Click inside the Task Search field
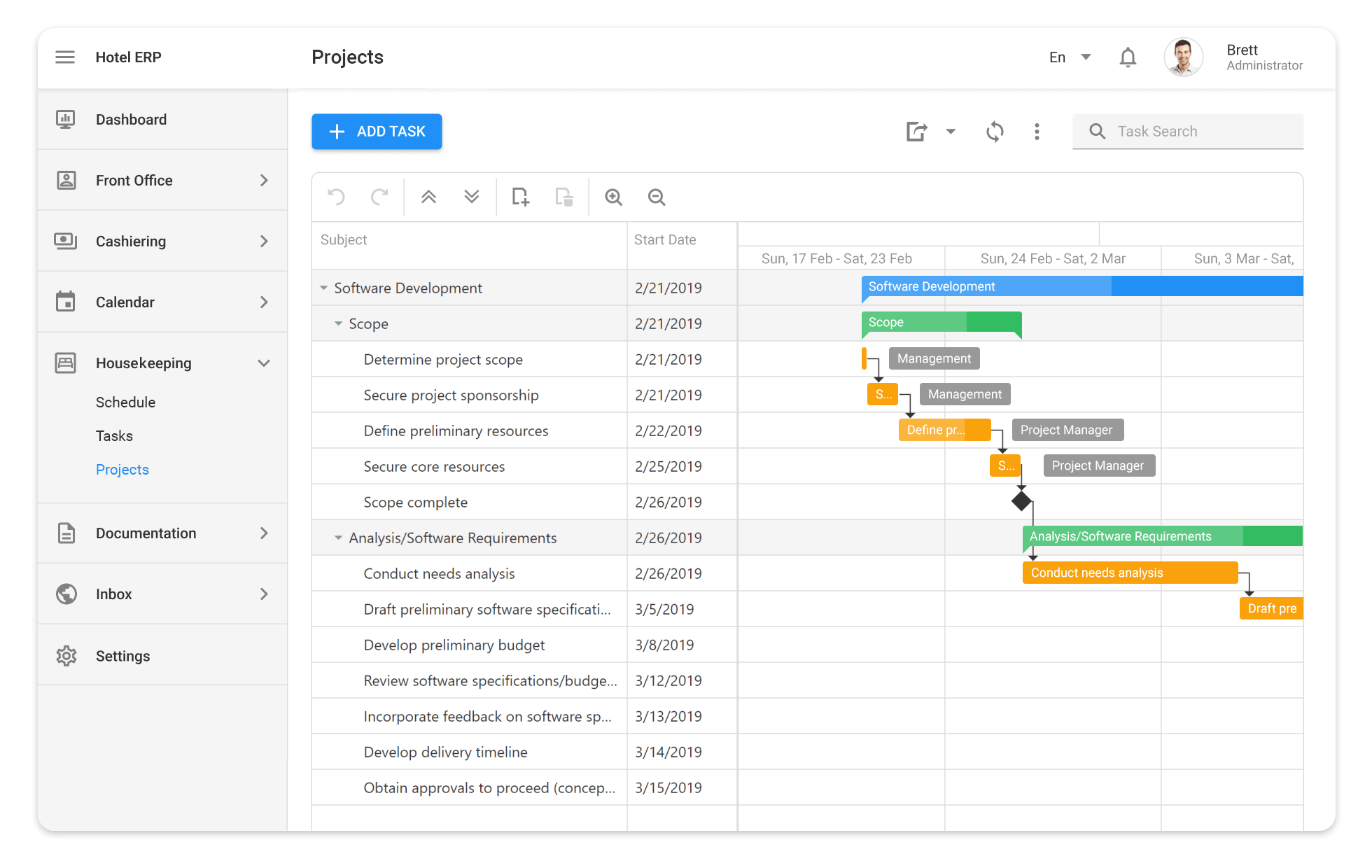1372x868 pixels. (x=1190, y=131)
